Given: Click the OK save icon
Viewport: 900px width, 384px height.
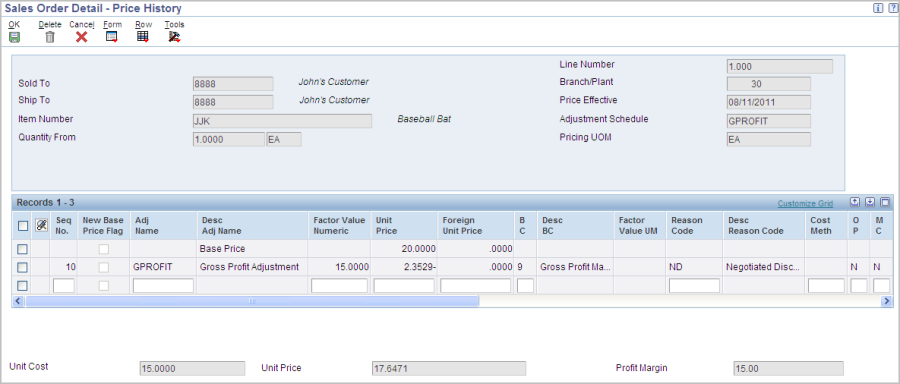Looking at the screenshot, I should point(14,37).
